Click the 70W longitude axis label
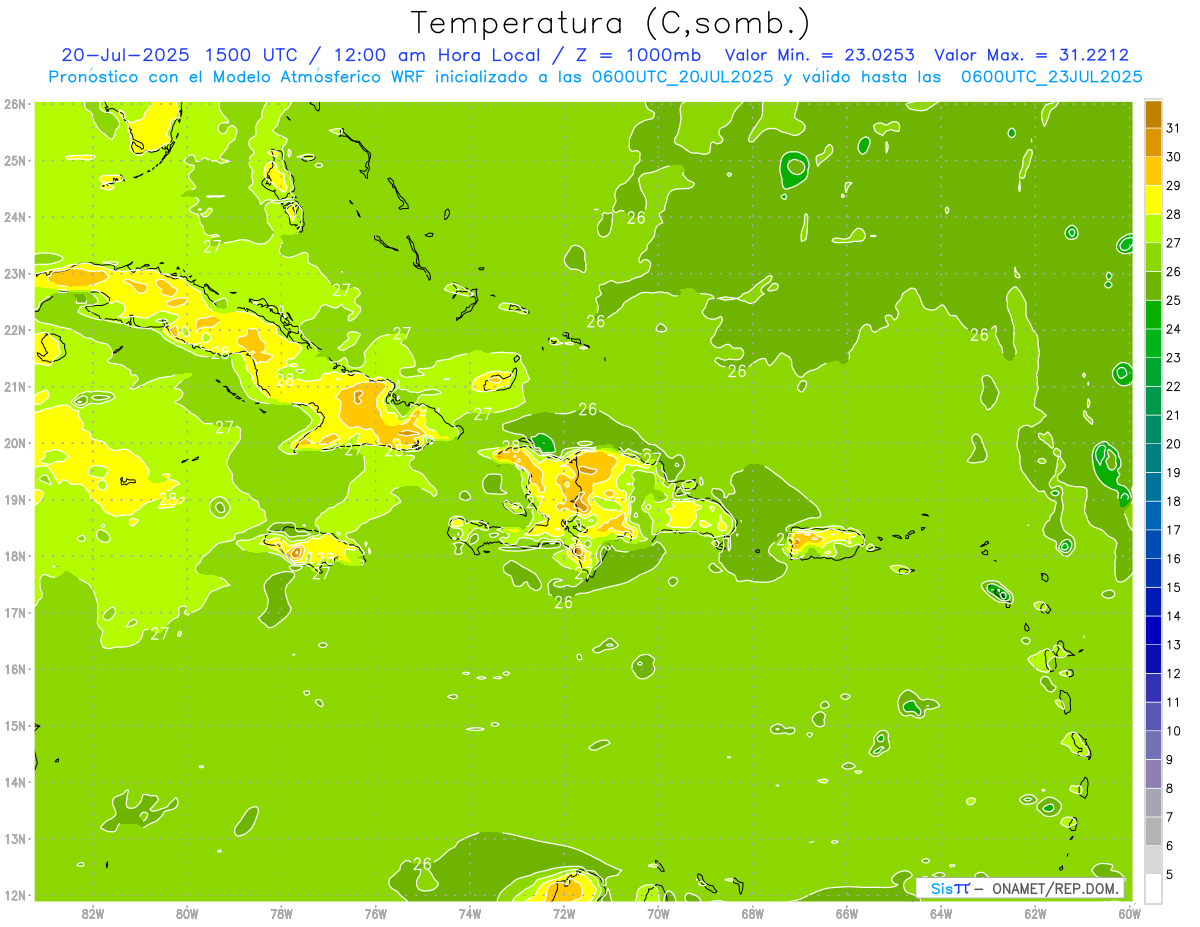 (x=658, y=913)
